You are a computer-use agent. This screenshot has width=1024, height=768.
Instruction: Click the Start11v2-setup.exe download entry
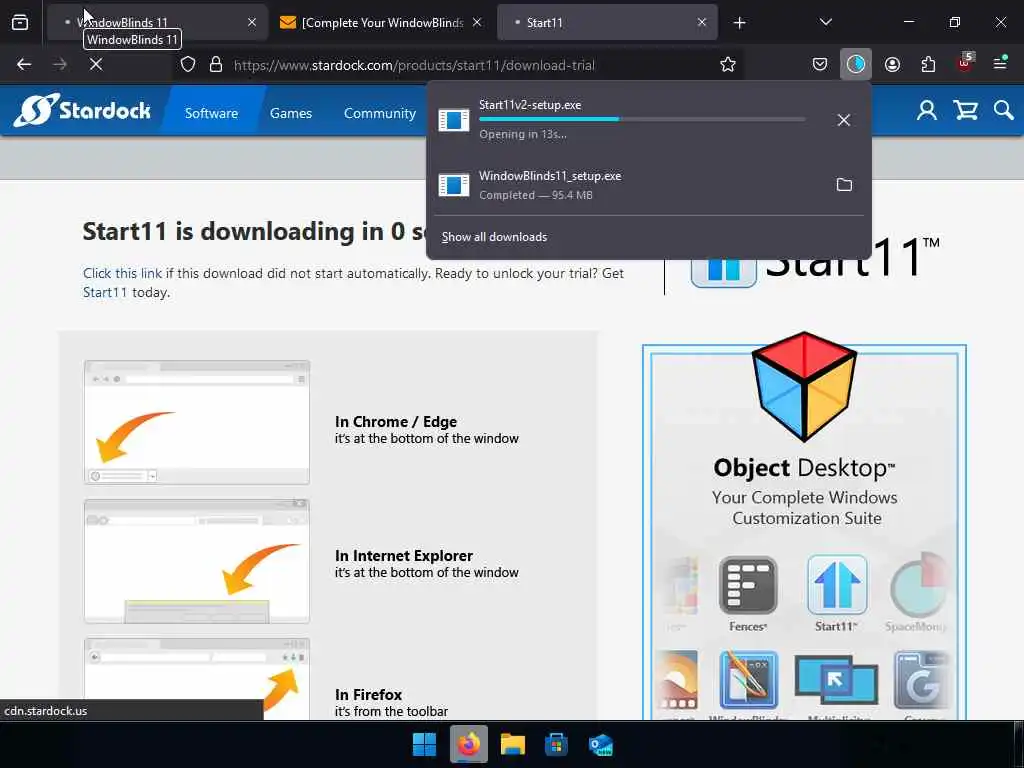point(627,120)
